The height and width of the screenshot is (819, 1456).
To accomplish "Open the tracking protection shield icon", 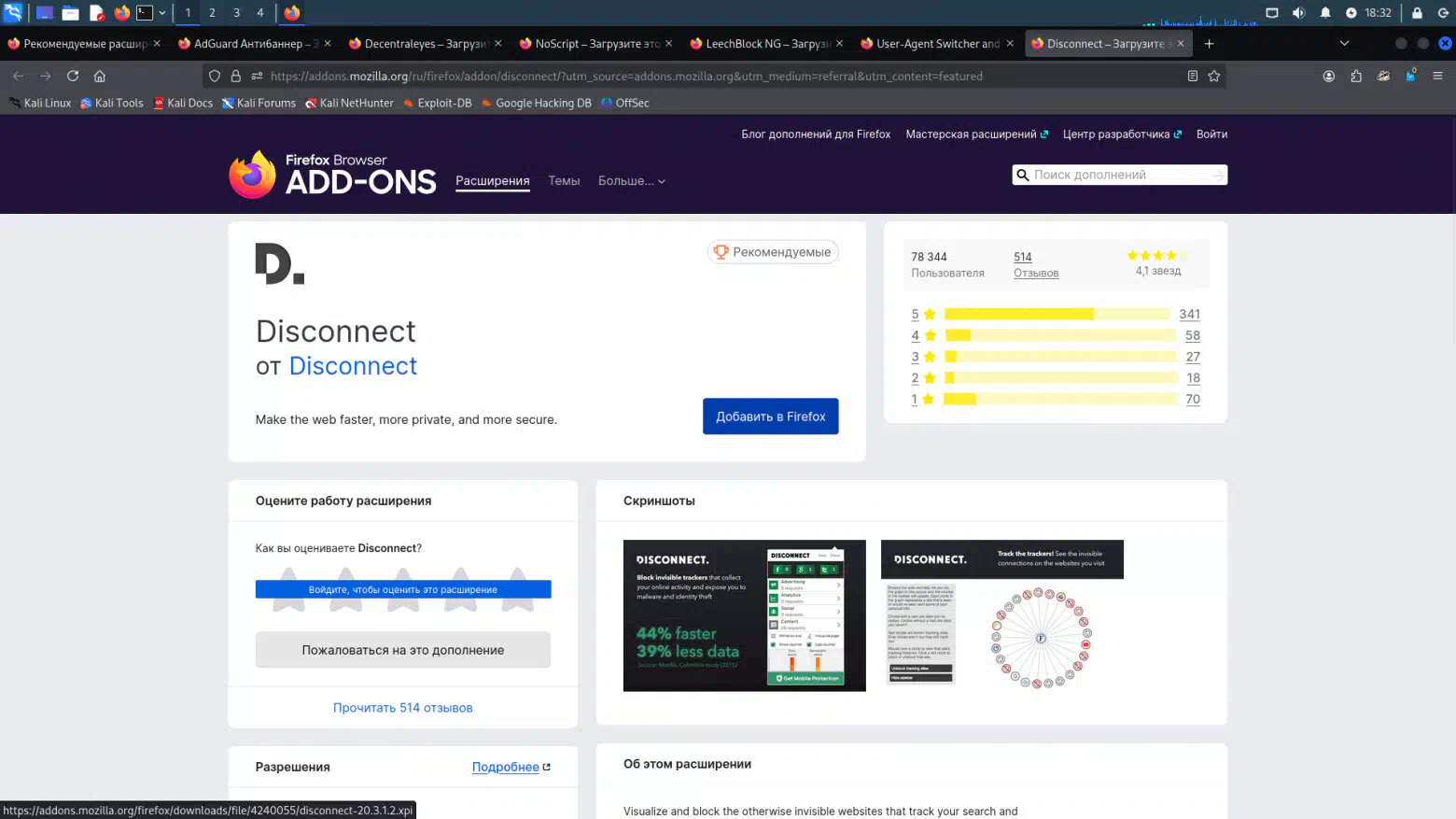I will (x=215, y=77).
